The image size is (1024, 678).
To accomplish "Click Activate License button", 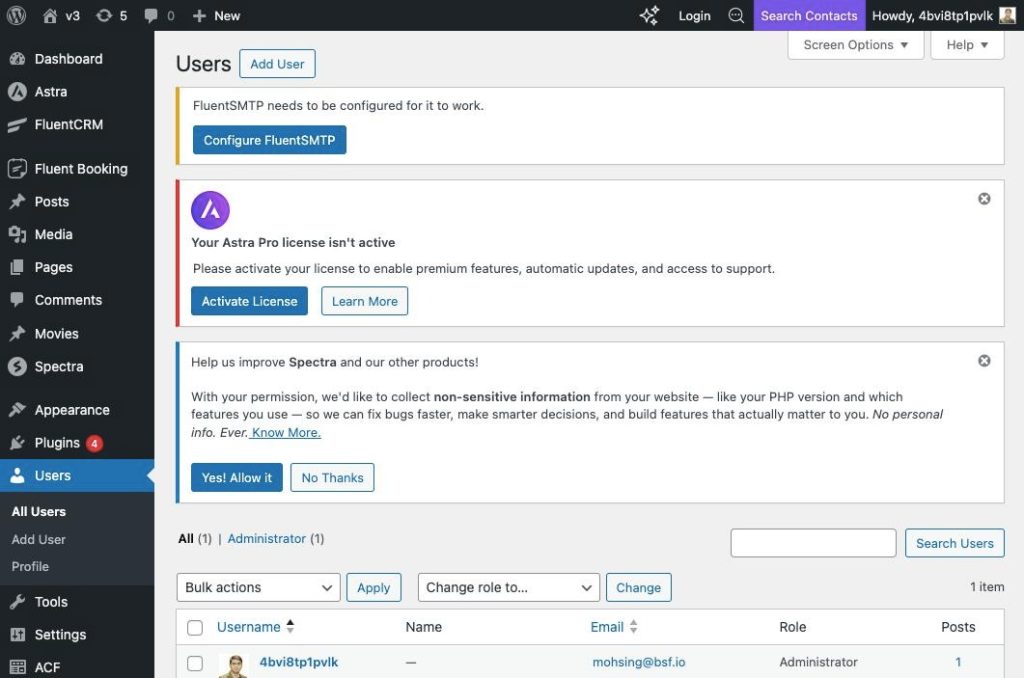I will [249, 301].
